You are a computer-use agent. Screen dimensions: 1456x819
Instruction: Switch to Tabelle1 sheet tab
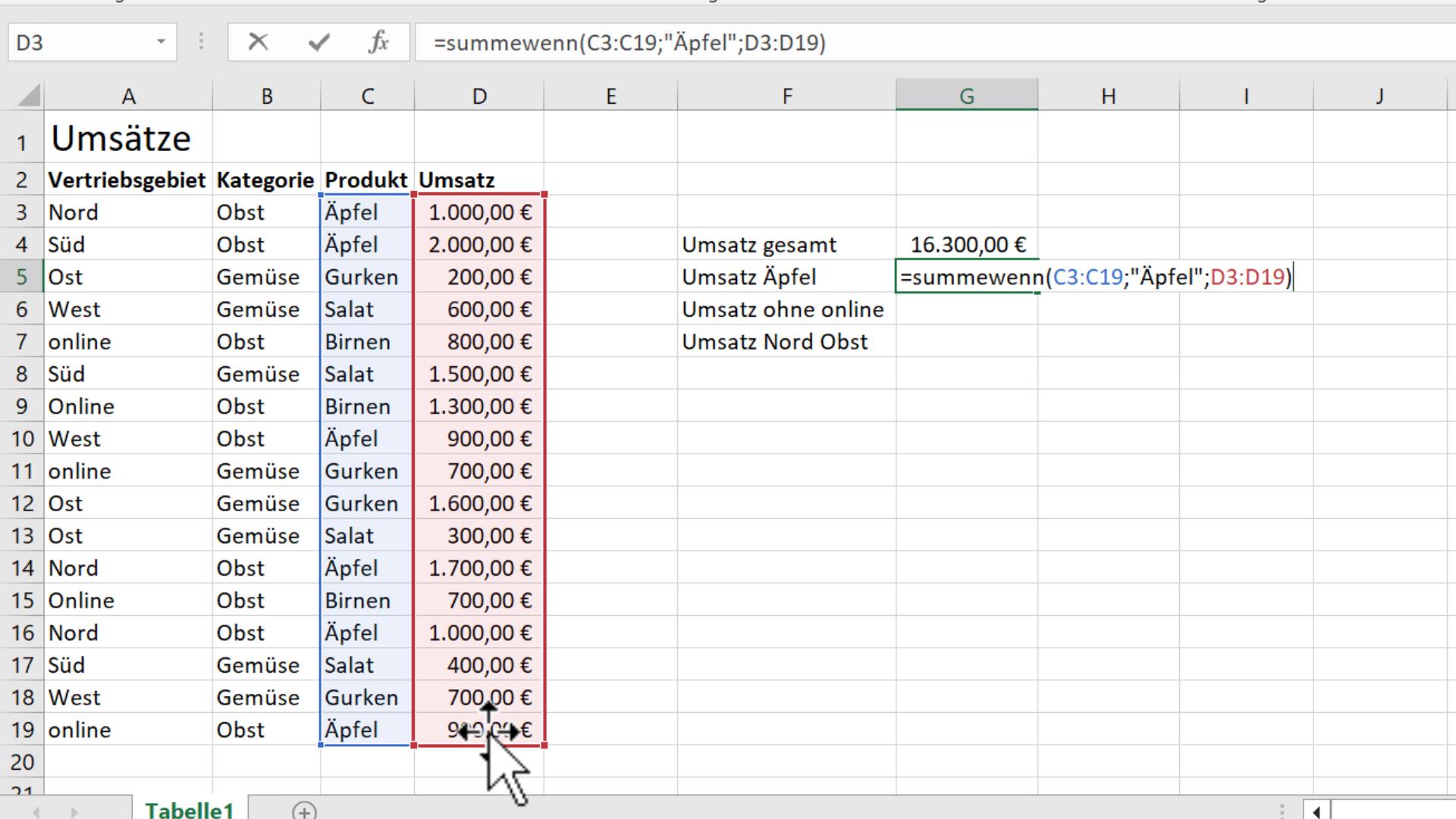click(189, 810)
